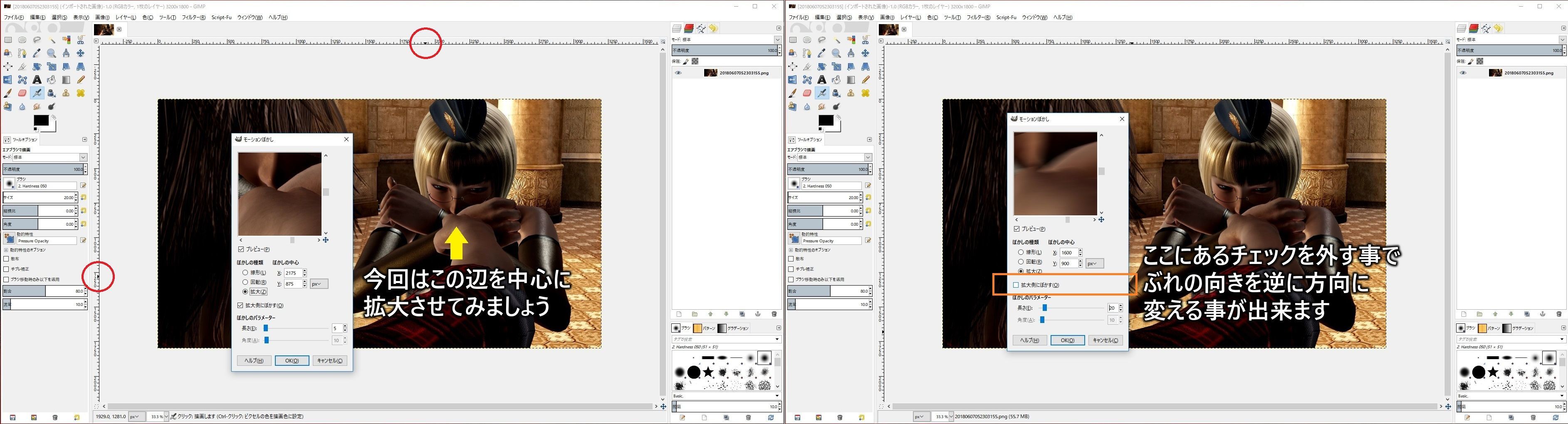This screenshot has width=1568, height=424.
Task: Open px unit dropdown in right blur dialog
Action: 1094,264
